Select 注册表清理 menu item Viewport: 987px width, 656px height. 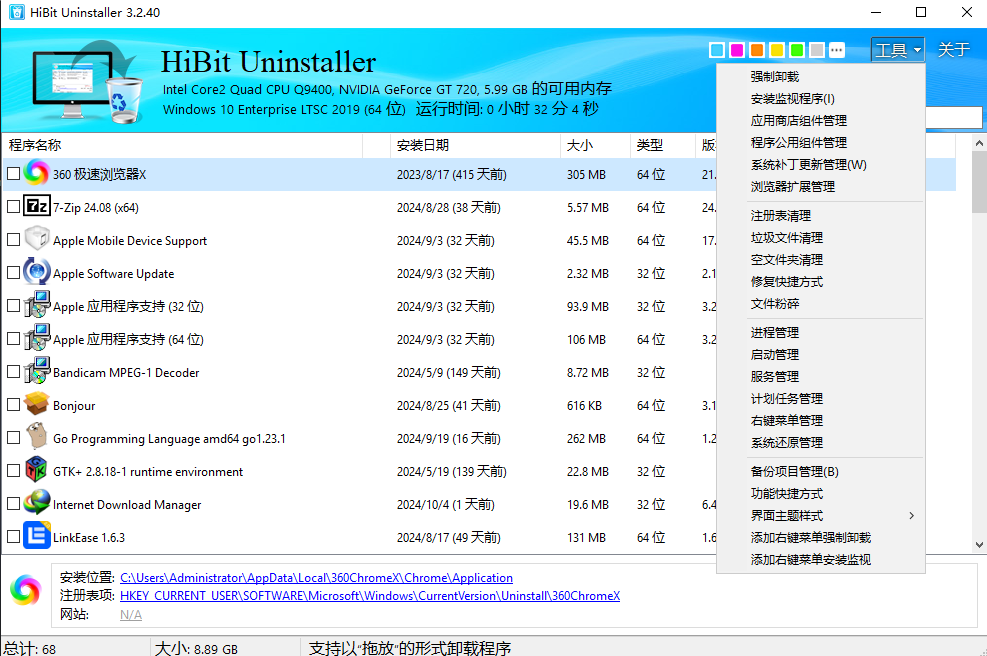(x=781, y=216)
